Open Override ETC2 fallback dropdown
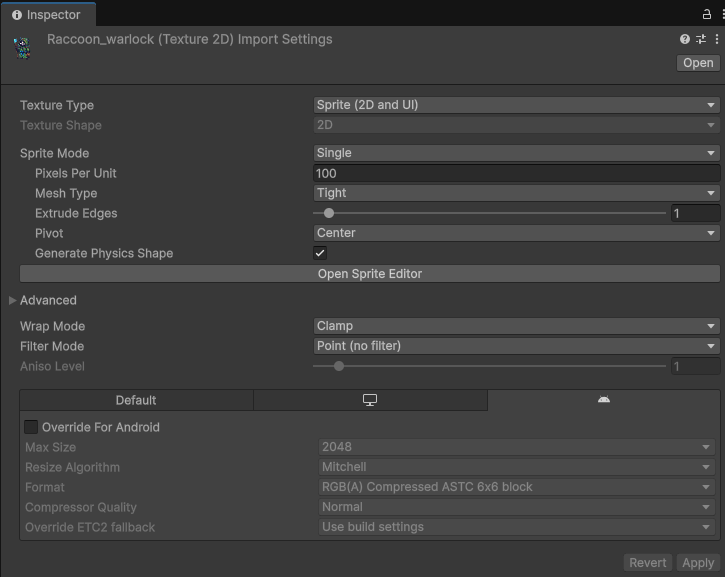Viewport: 725px width, 577px height. (516, 527)
